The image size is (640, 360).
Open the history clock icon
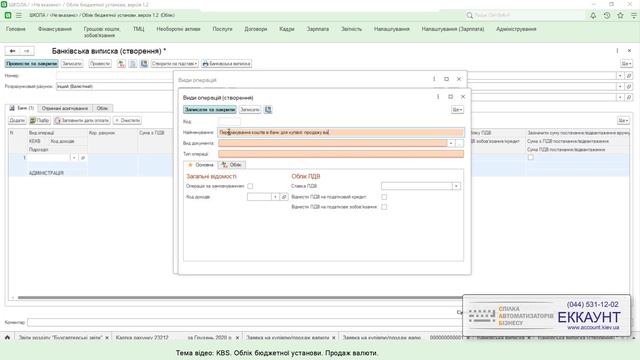(607, 15)
